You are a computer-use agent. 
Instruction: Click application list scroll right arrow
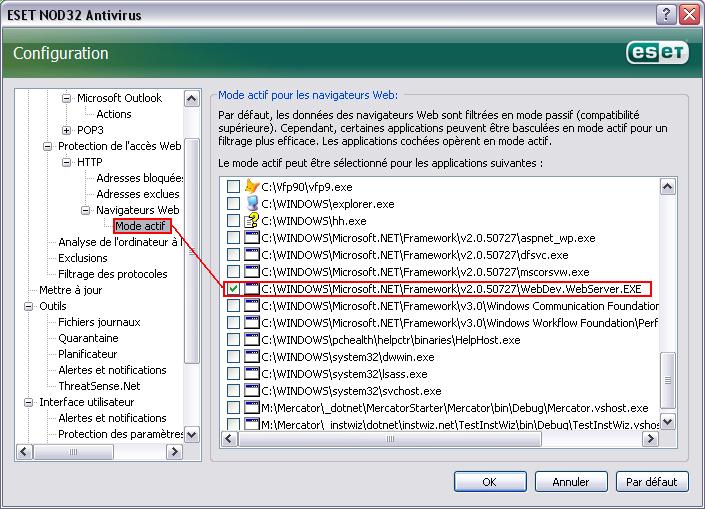(650, 438)
